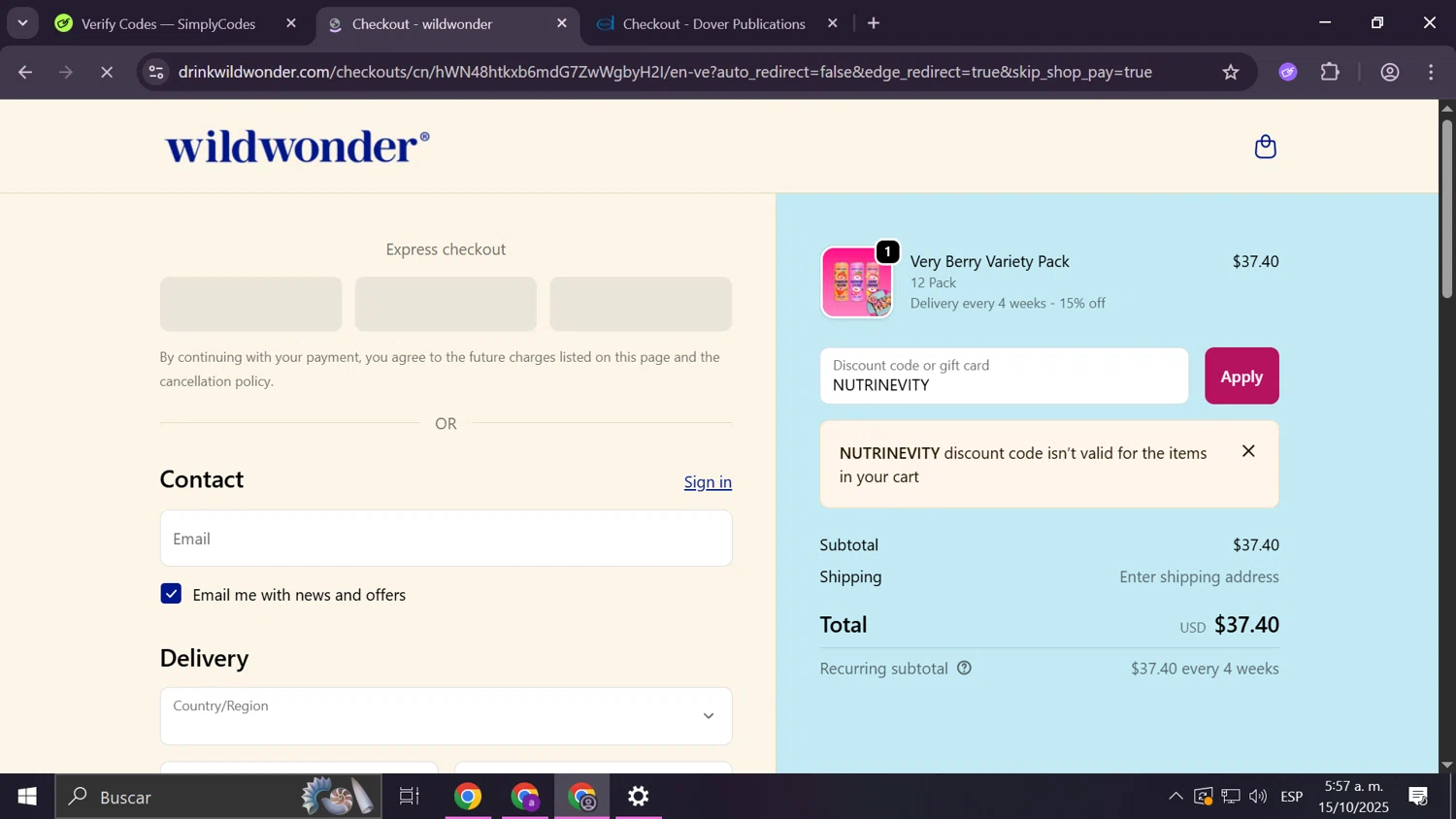
Task: View site information icon in address bar
Action: point(156,72)
